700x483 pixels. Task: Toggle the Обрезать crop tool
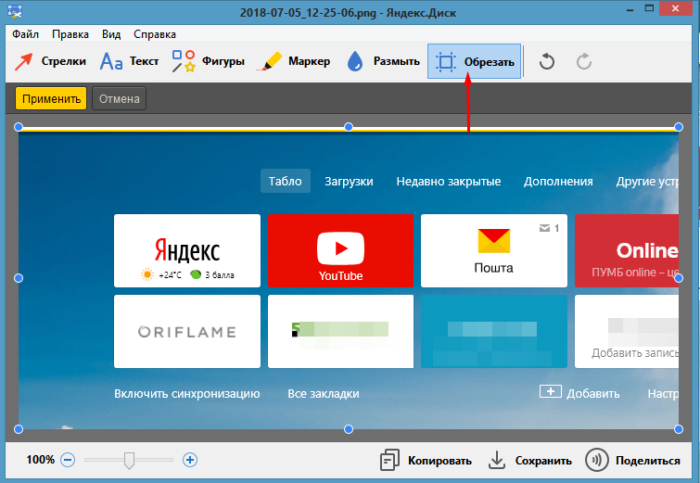(x=474, y=61)
